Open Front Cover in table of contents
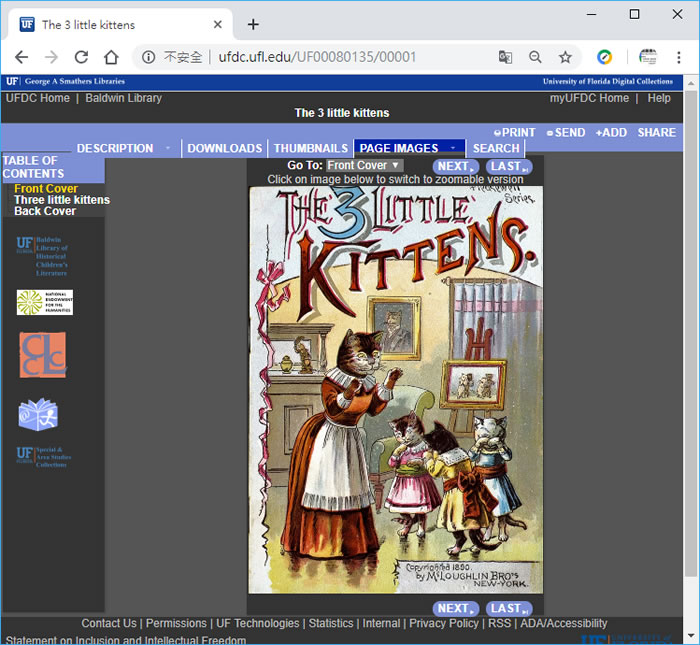The image size is (700, 645). [46, 188]
